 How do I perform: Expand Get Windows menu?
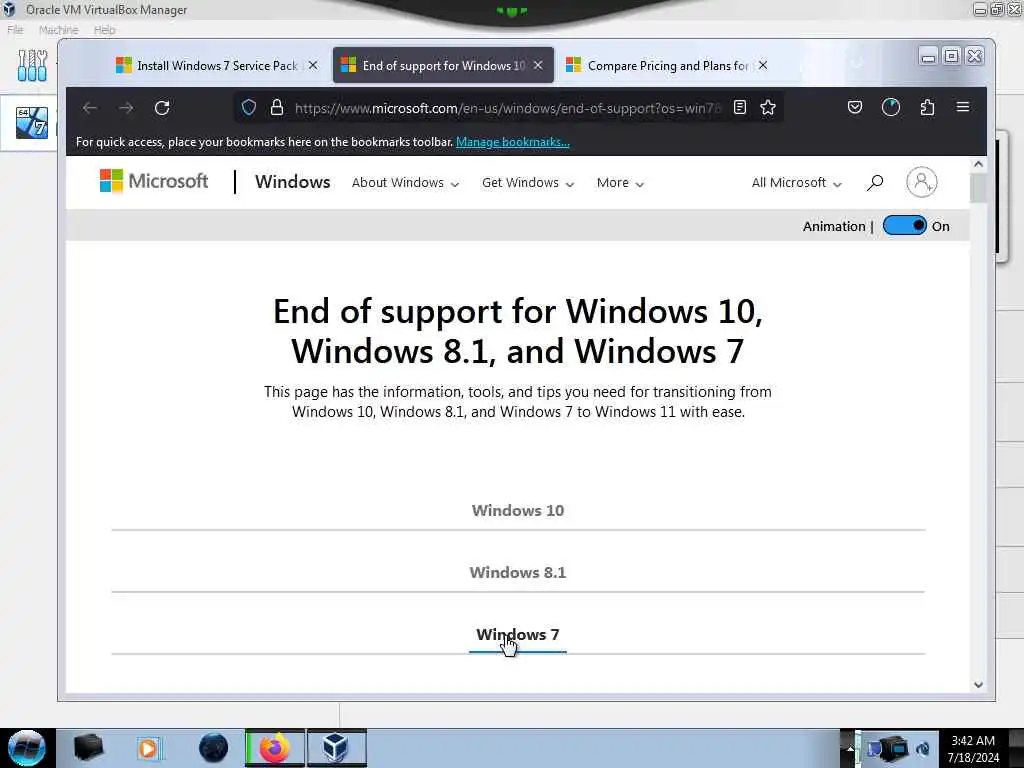point(528,183)
